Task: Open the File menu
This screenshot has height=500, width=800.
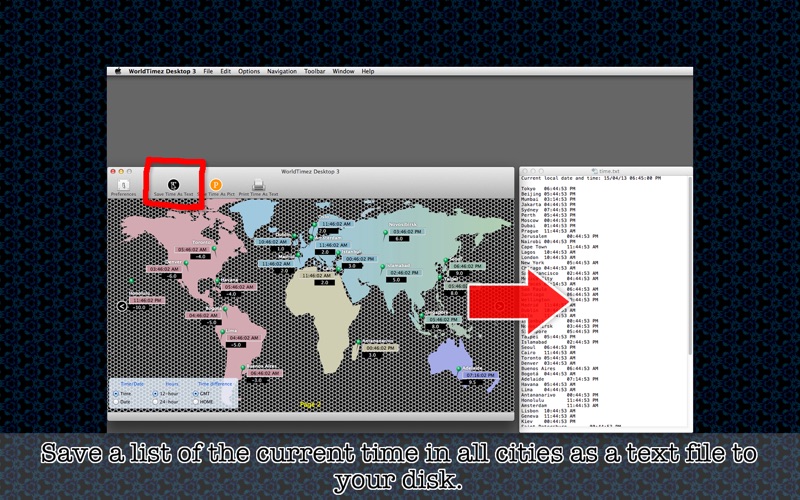Action: tap(208, 71)
